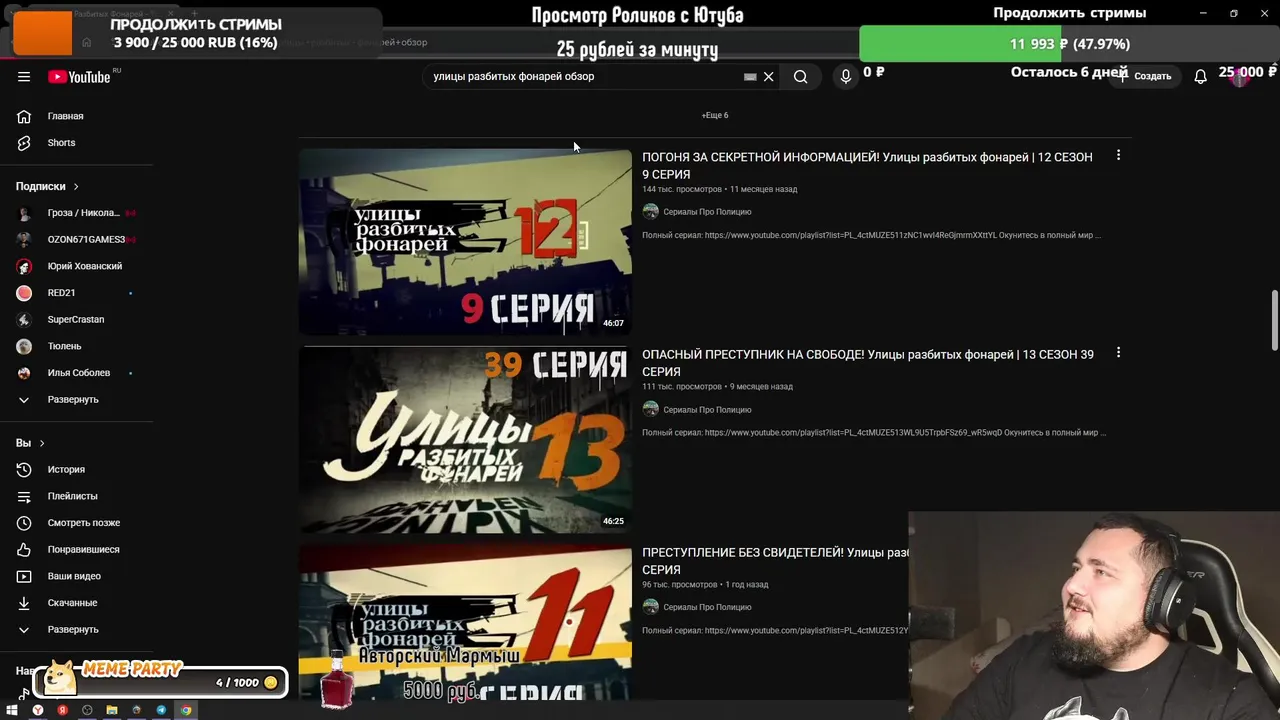Click the page vertical scrollbar thumb
The width and height of the screenshot is (1280, 720).
pos(1274,320)
